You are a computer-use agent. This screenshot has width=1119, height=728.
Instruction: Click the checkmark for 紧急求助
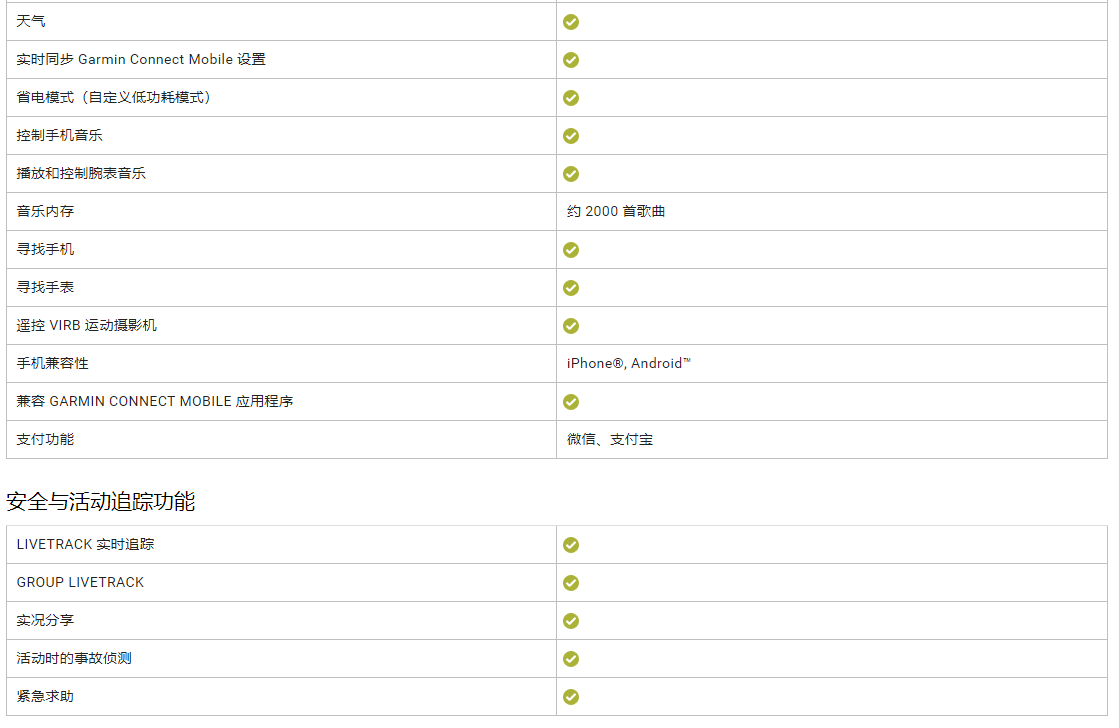pos(571,697)
